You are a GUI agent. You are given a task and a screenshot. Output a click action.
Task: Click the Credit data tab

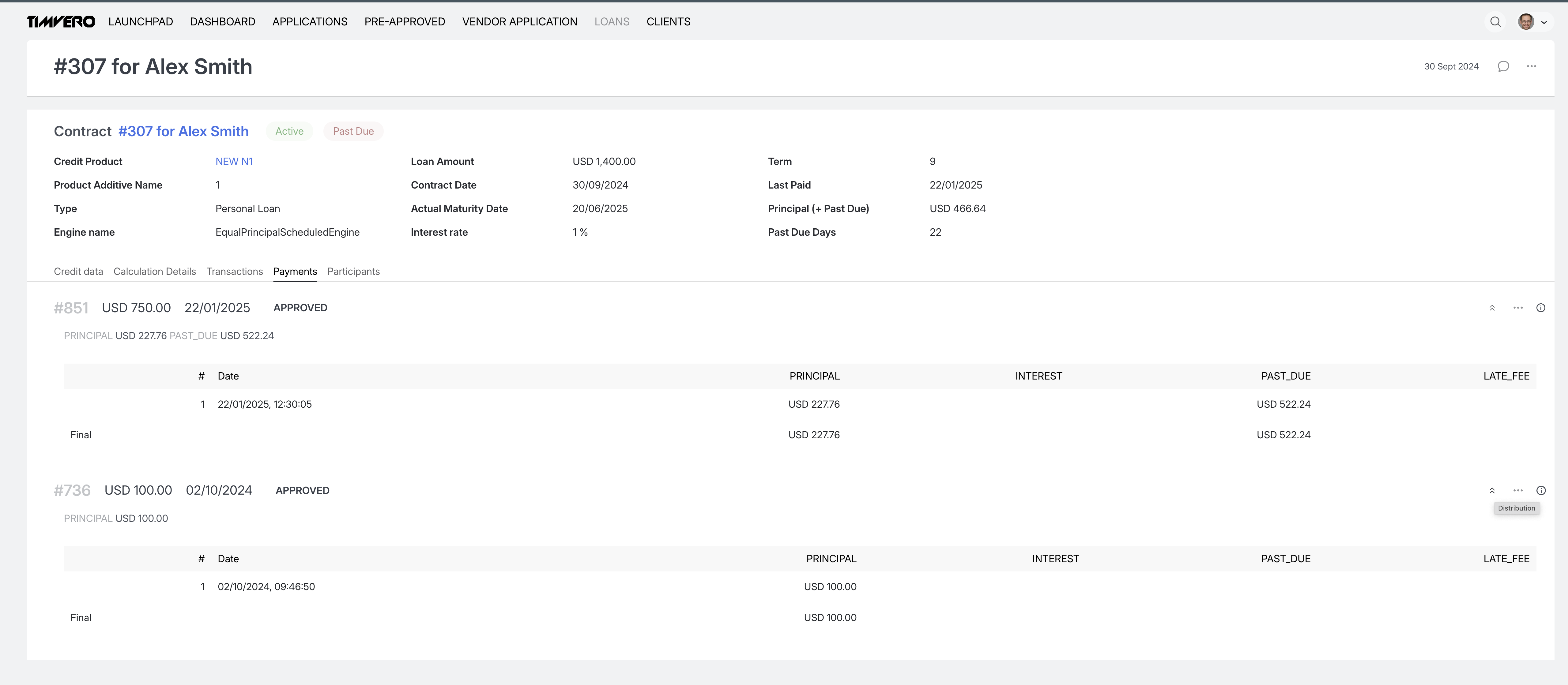(78, 271)
